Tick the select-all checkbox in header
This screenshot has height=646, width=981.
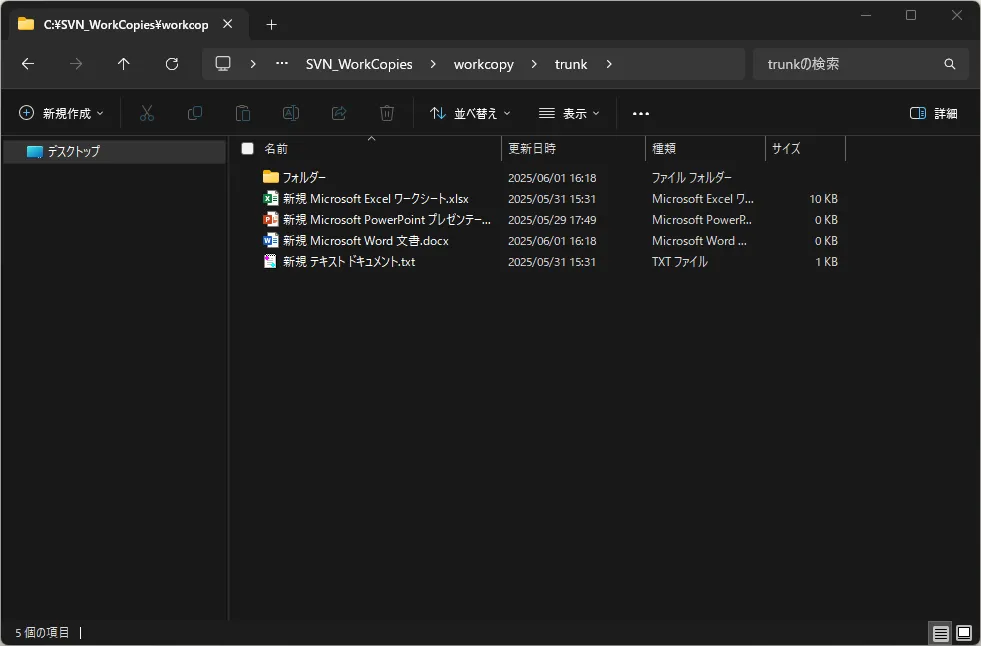248,149
